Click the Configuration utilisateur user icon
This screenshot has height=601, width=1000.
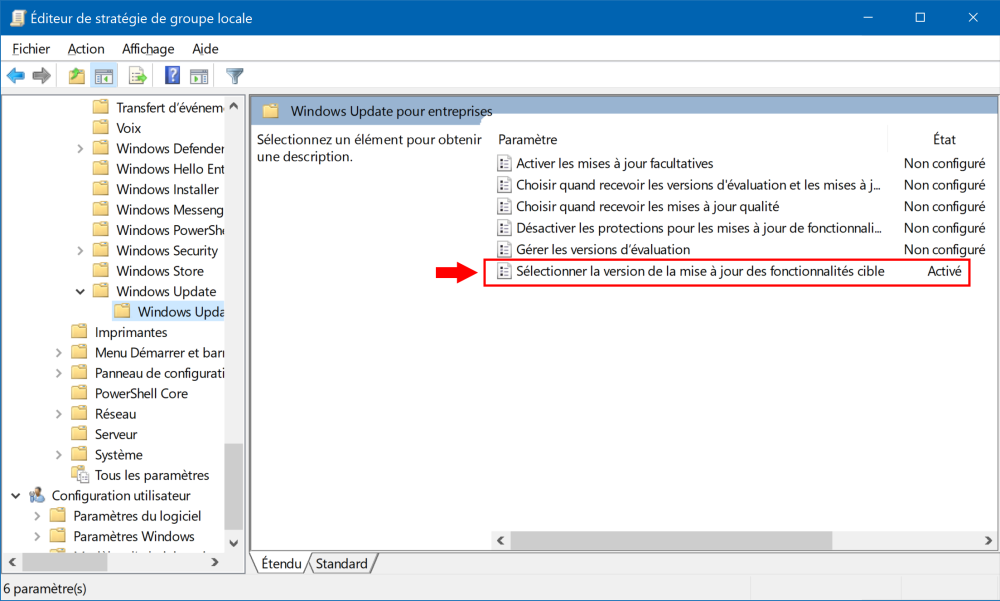point(37,495)
